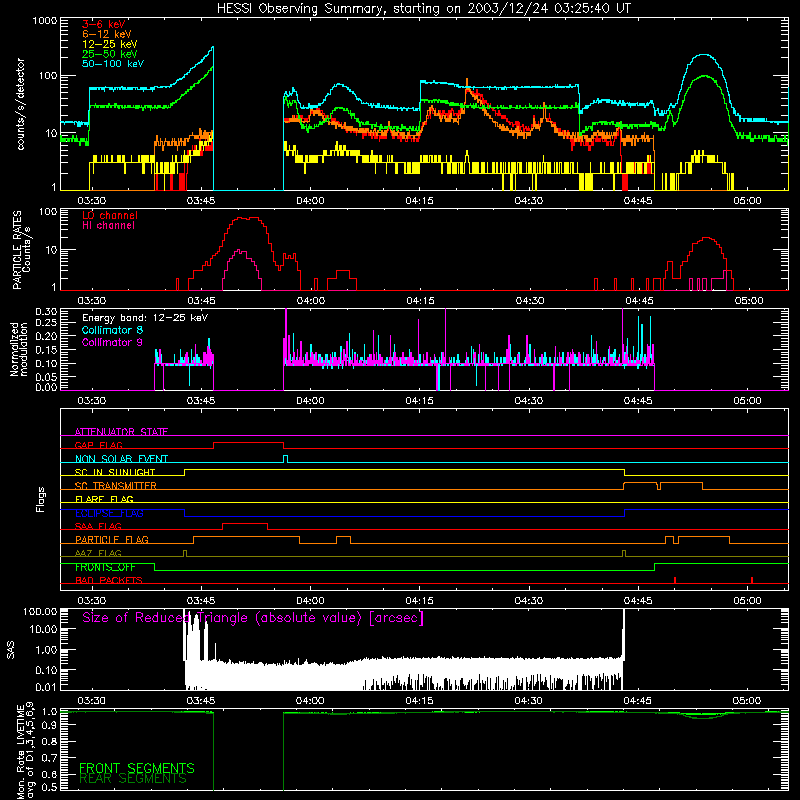Click the 100.00 tick on SAS axis

click(x=40, y=612)
